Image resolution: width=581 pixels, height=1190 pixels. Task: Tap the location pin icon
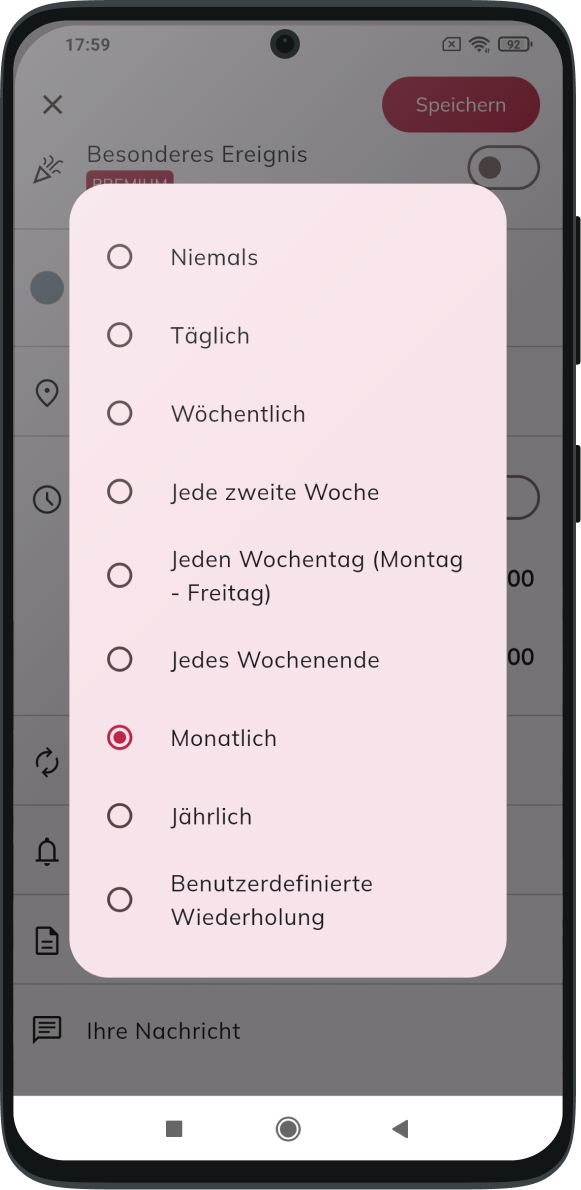[x=47, y=393]
